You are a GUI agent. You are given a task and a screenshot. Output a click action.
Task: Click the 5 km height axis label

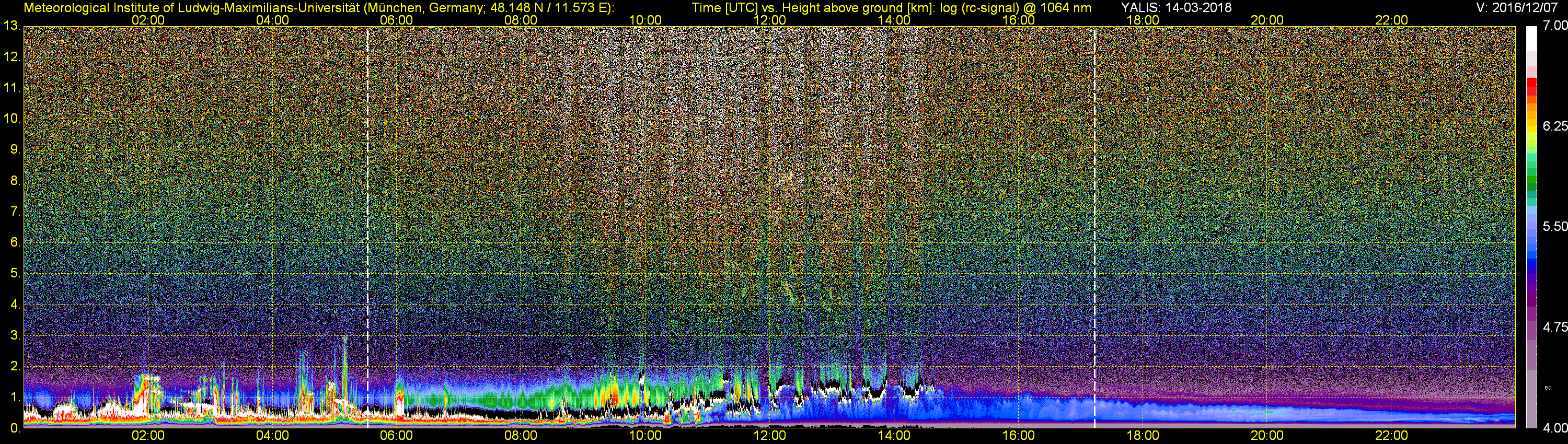click(x=15, y=274)
